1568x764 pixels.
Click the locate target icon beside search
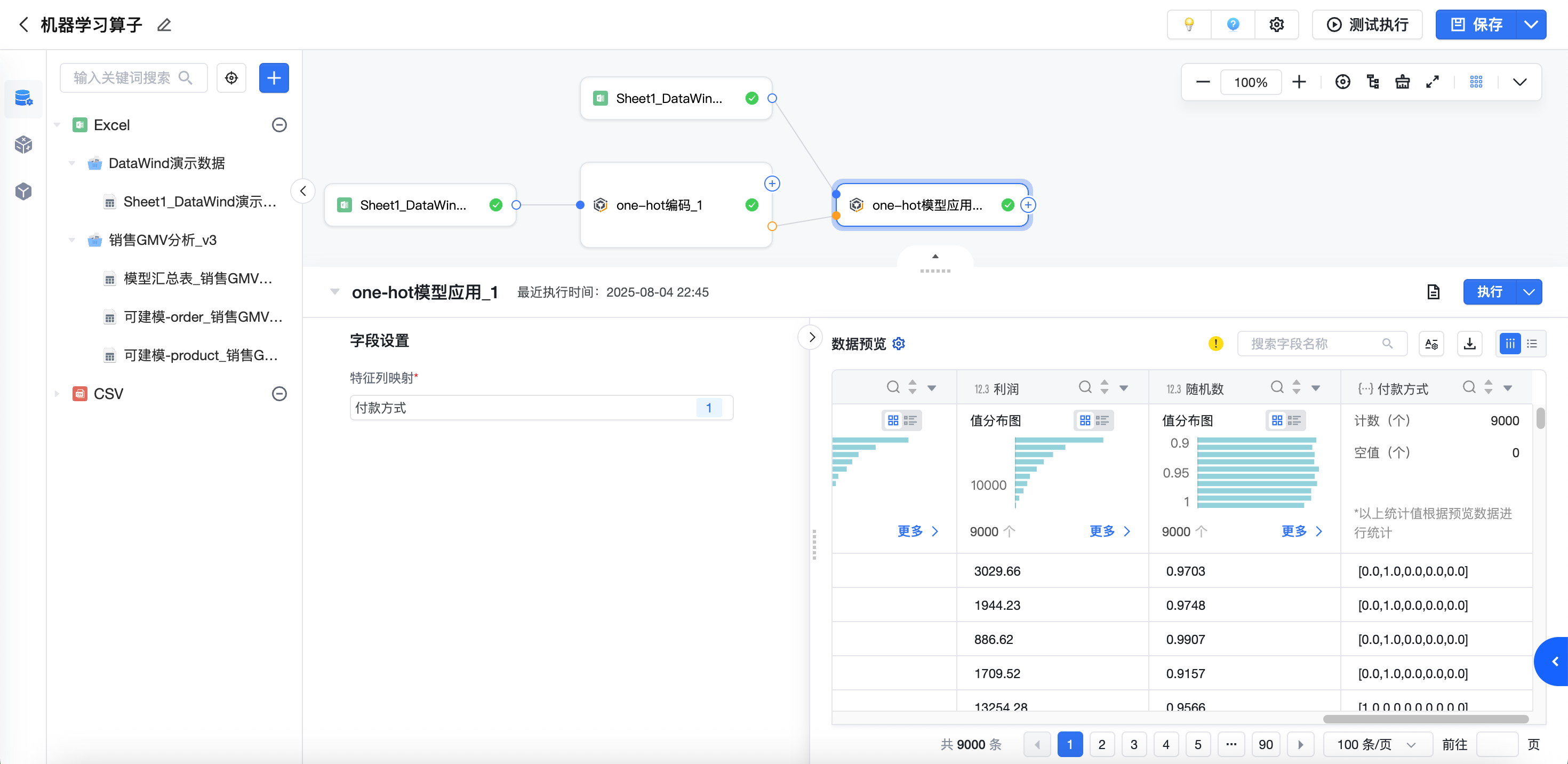point(231,78)
